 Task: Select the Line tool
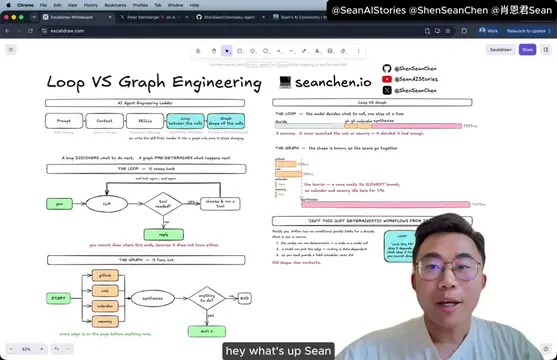coord(291,51)
